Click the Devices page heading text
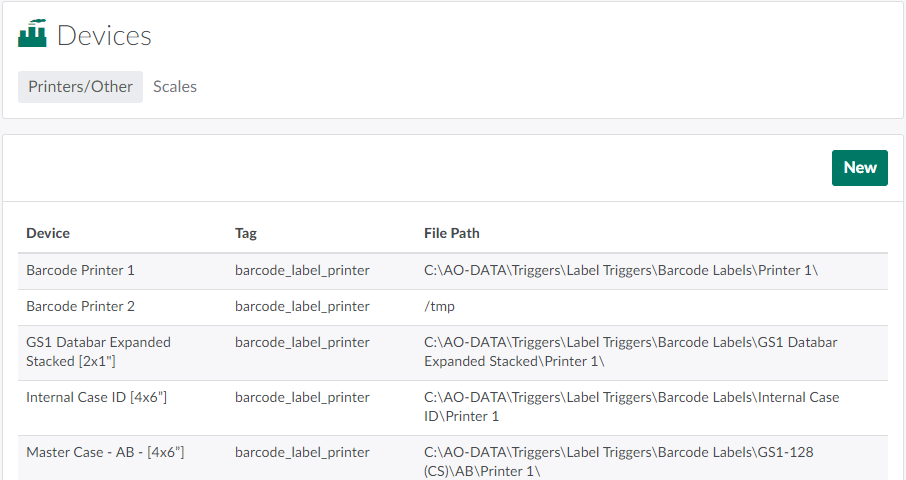906x480 pixels. 104,36
